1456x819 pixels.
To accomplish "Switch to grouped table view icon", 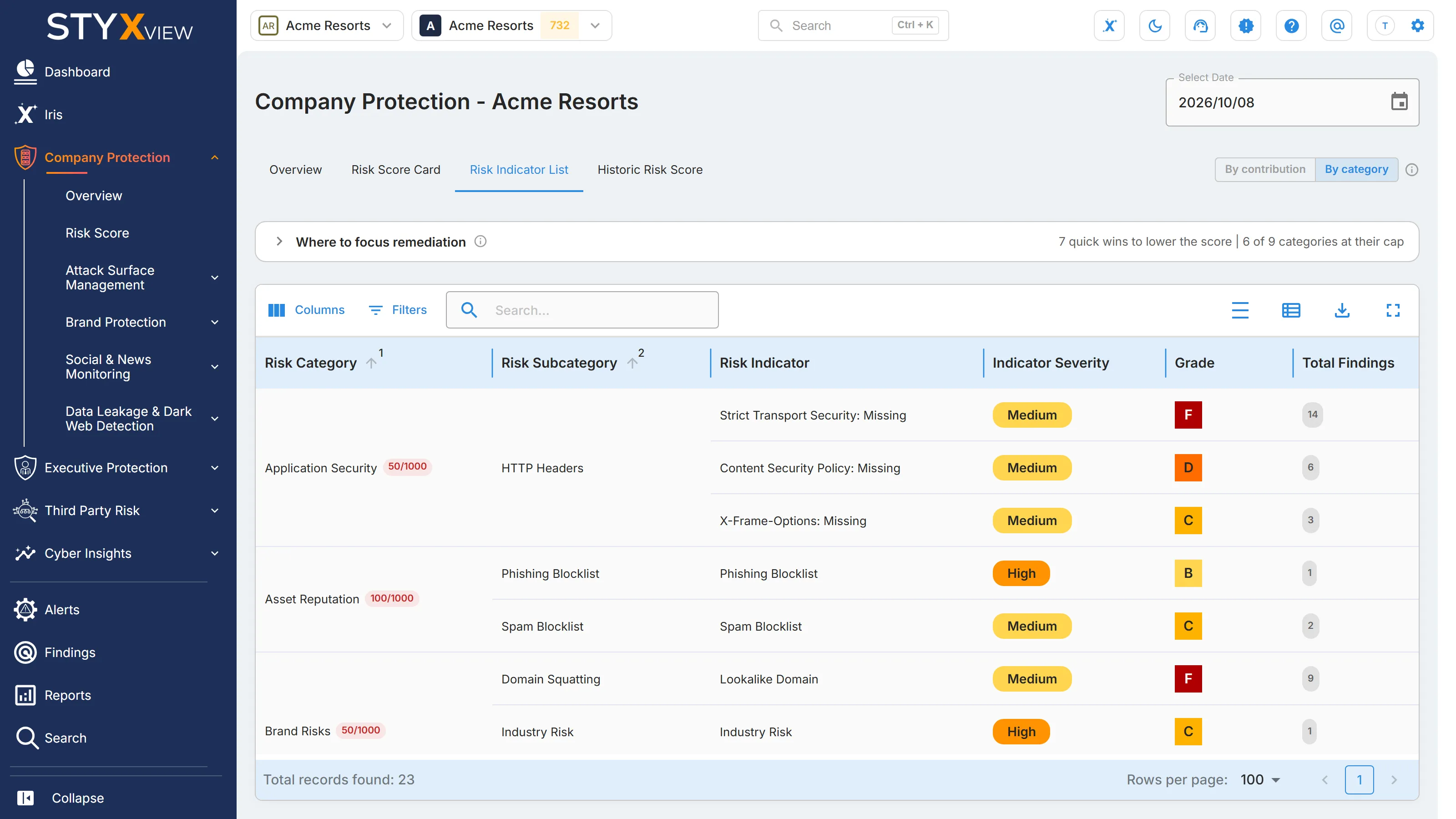I will pyautogui.click(x=1291, y=310).
